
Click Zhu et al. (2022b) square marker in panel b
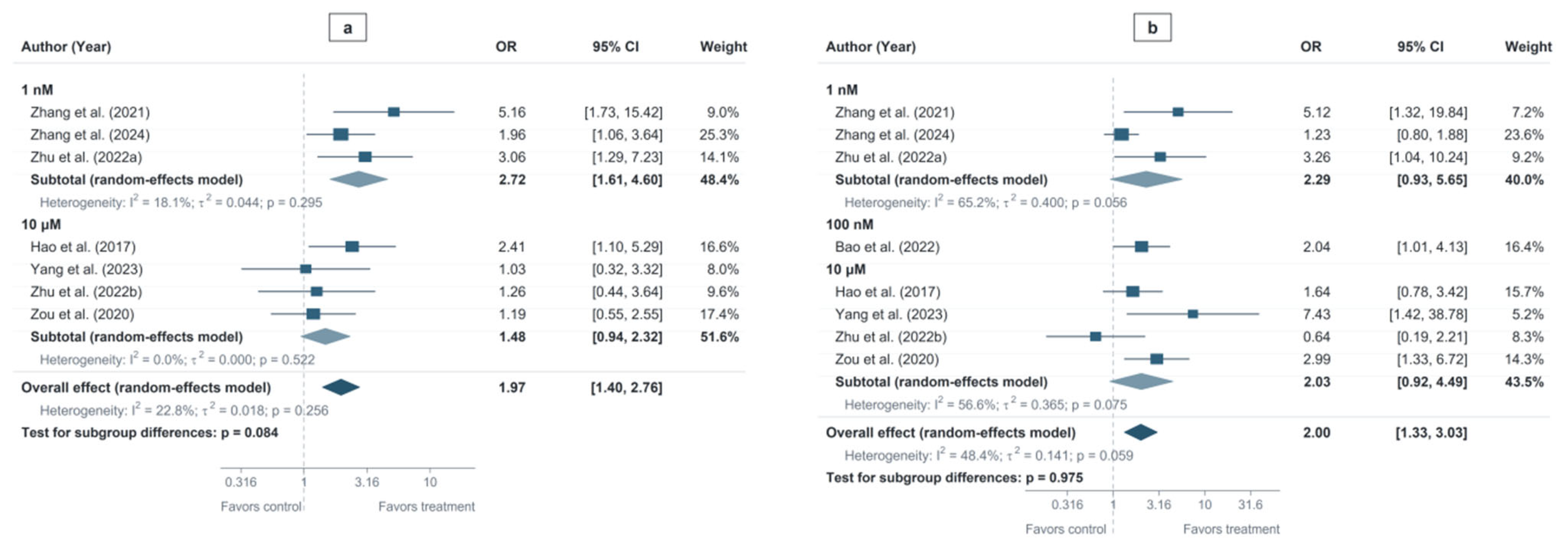point(1096,337)
